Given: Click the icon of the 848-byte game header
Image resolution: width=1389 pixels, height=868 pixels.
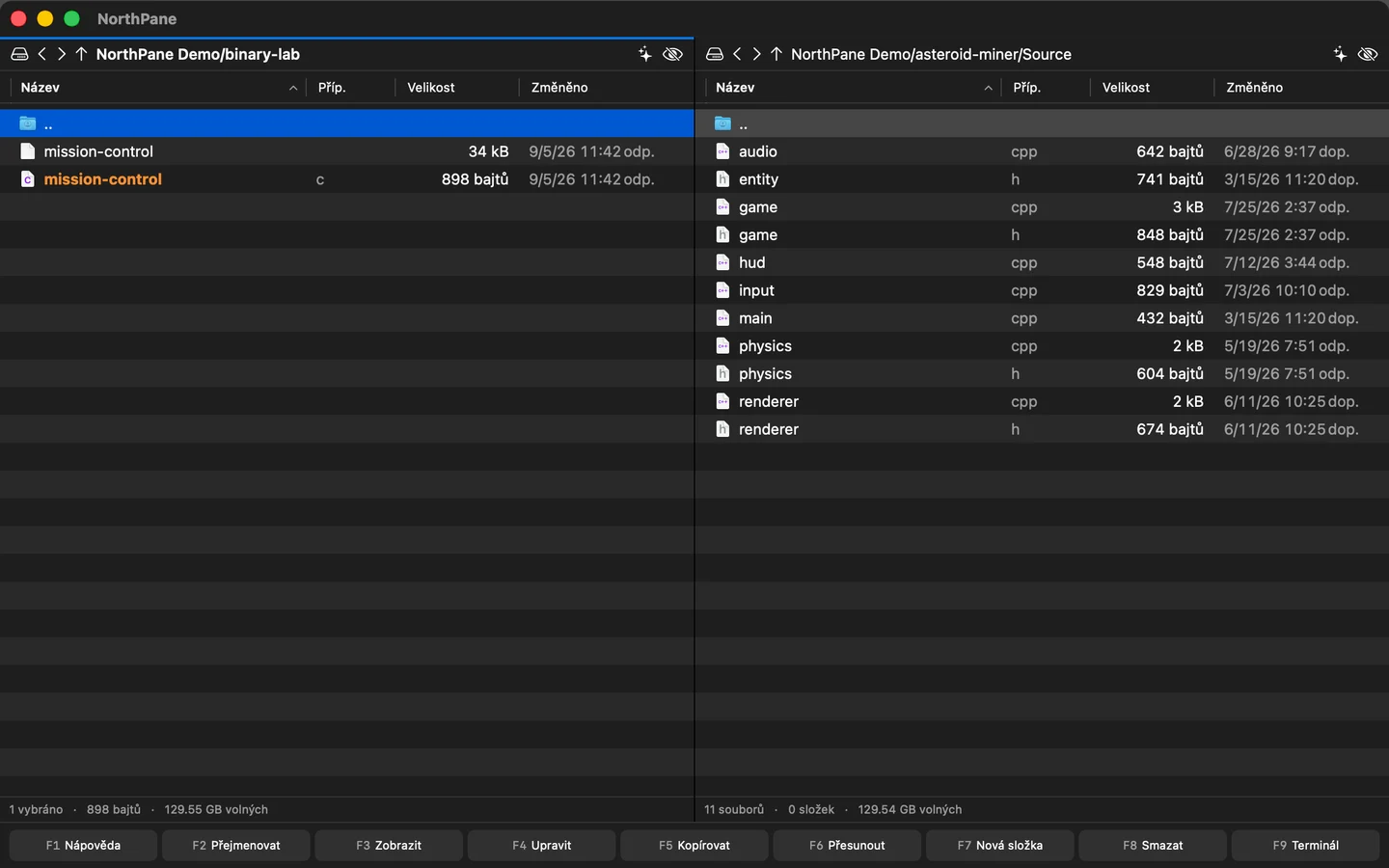Looking at the screenshot, I should (x=722, y=235).
